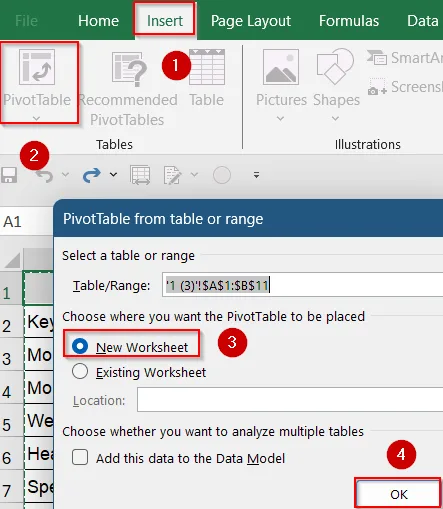The height and width of the screenshot is (509, 443).
Task: Click the circle quick access icon
Action: pyautogui.click(x=222, y=175)
